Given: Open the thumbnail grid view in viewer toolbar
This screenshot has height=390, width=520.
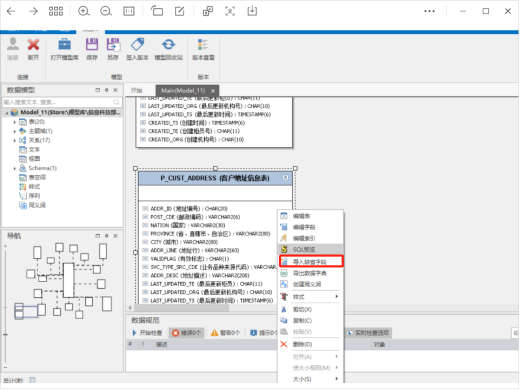Looking at the screenshot, I should point(56,11).
